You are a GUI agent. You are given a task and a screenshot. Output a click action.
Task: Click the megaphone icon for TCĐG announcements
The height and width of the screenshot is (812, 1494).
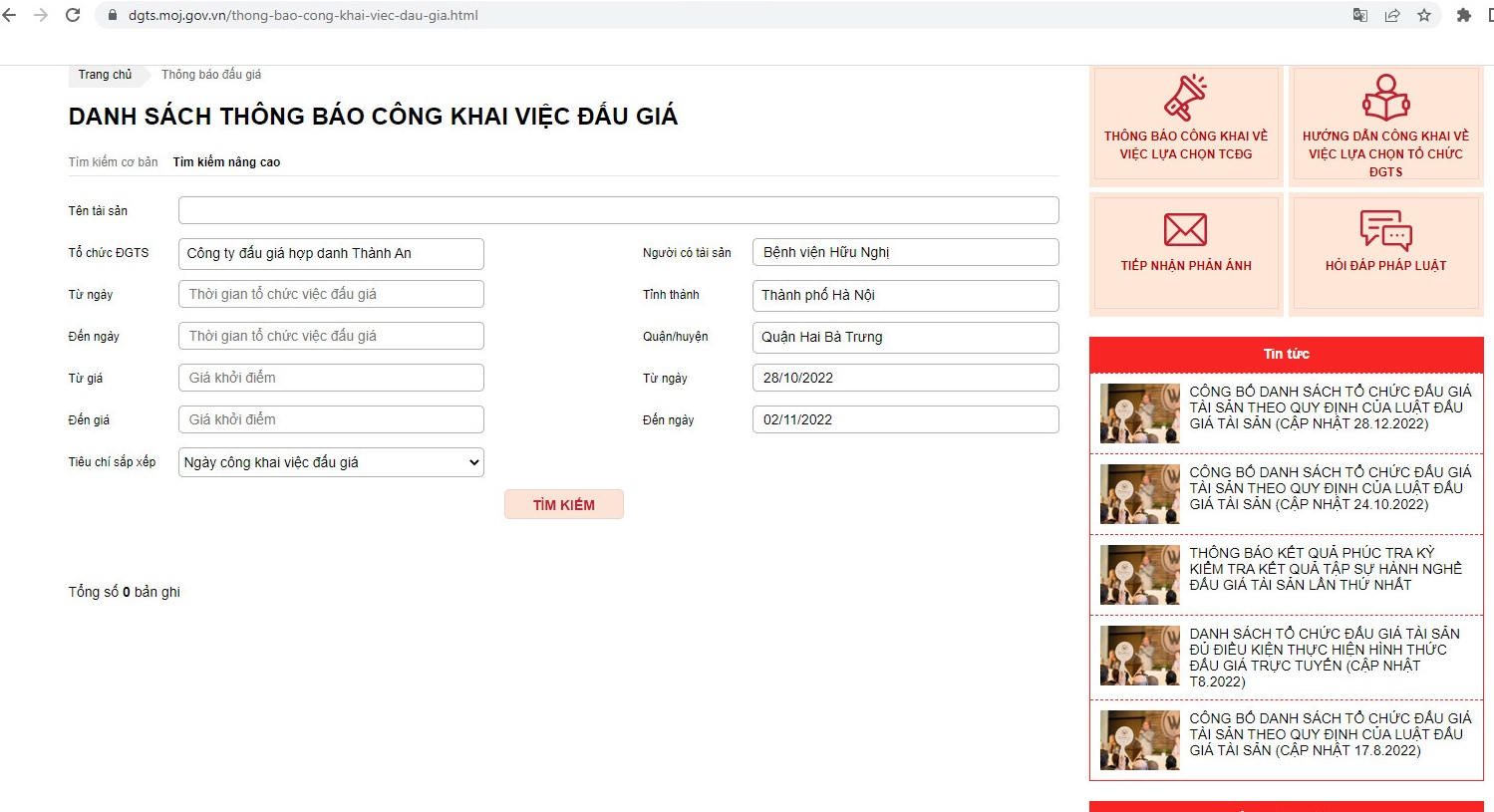1185,98
